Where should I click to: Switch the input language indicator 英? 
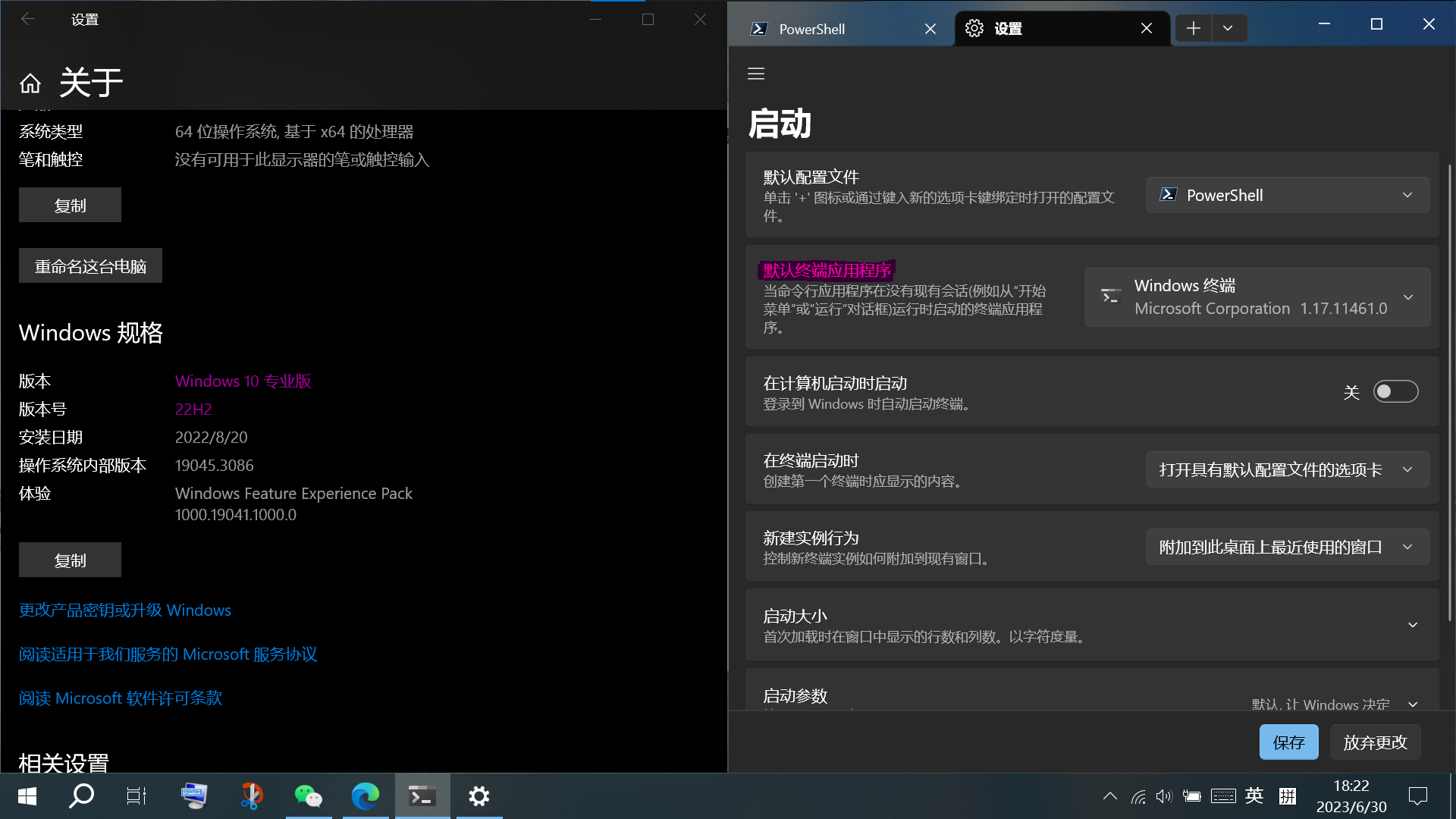point(1254,795)
